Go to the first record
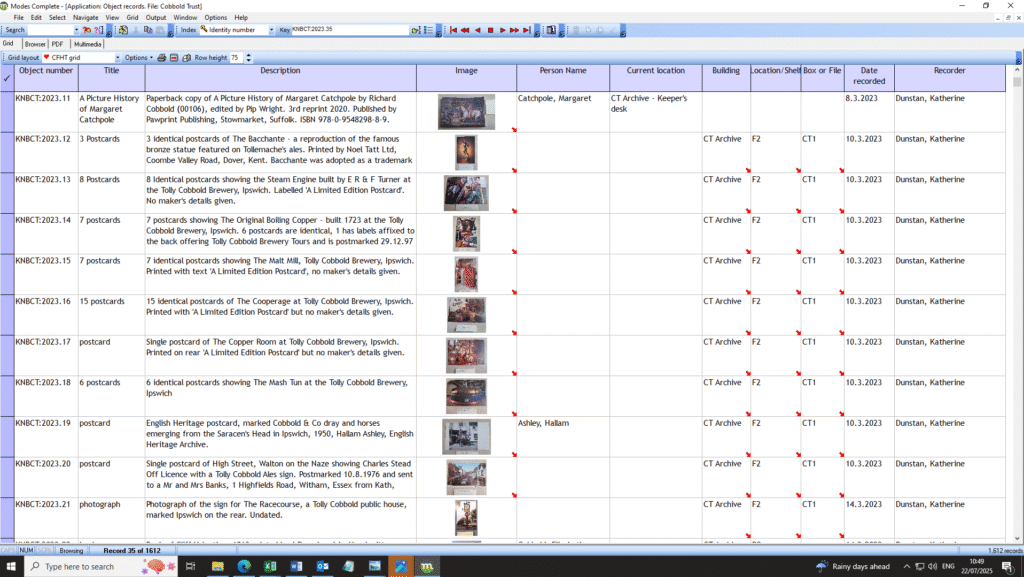The image size is (1024, 577). [x=453, y=30]
